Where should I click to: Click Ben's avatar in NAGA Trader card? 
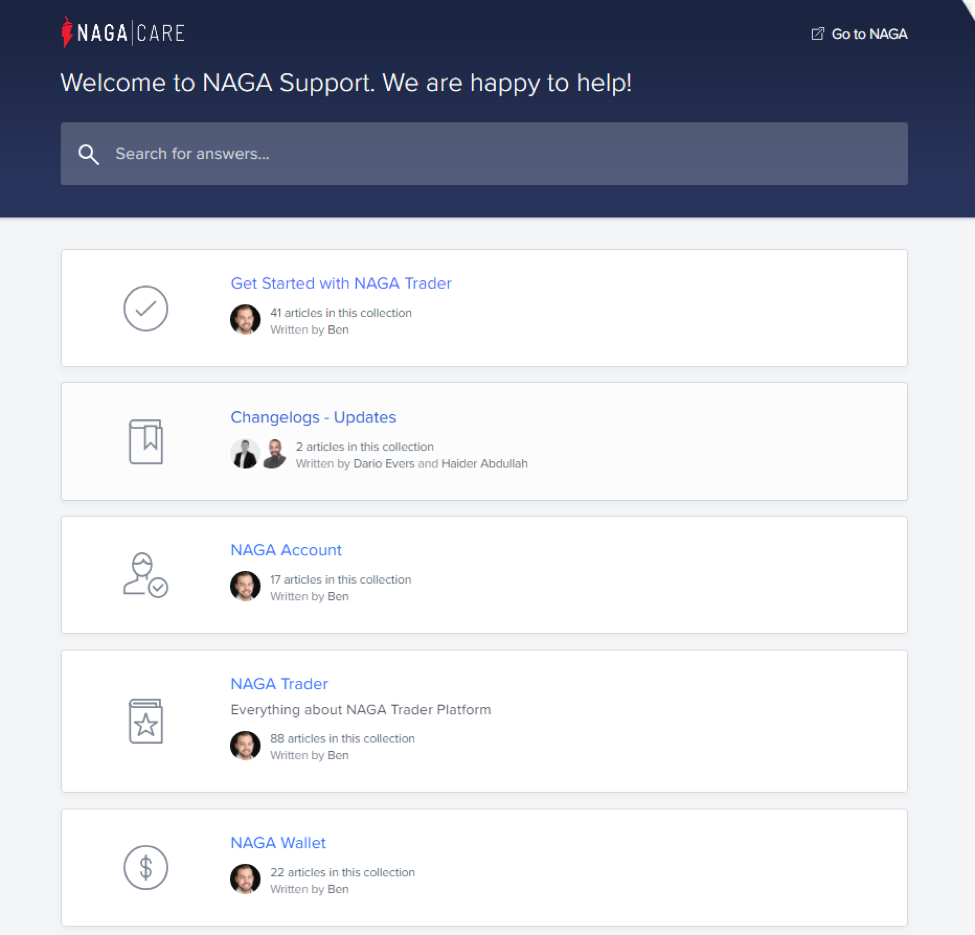click(245, 745)
